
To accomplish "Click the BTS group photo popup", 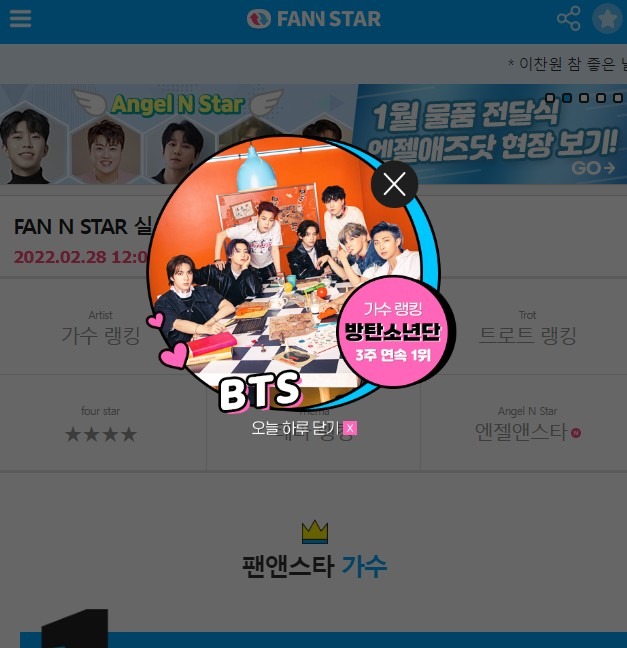I will [285, 271].
